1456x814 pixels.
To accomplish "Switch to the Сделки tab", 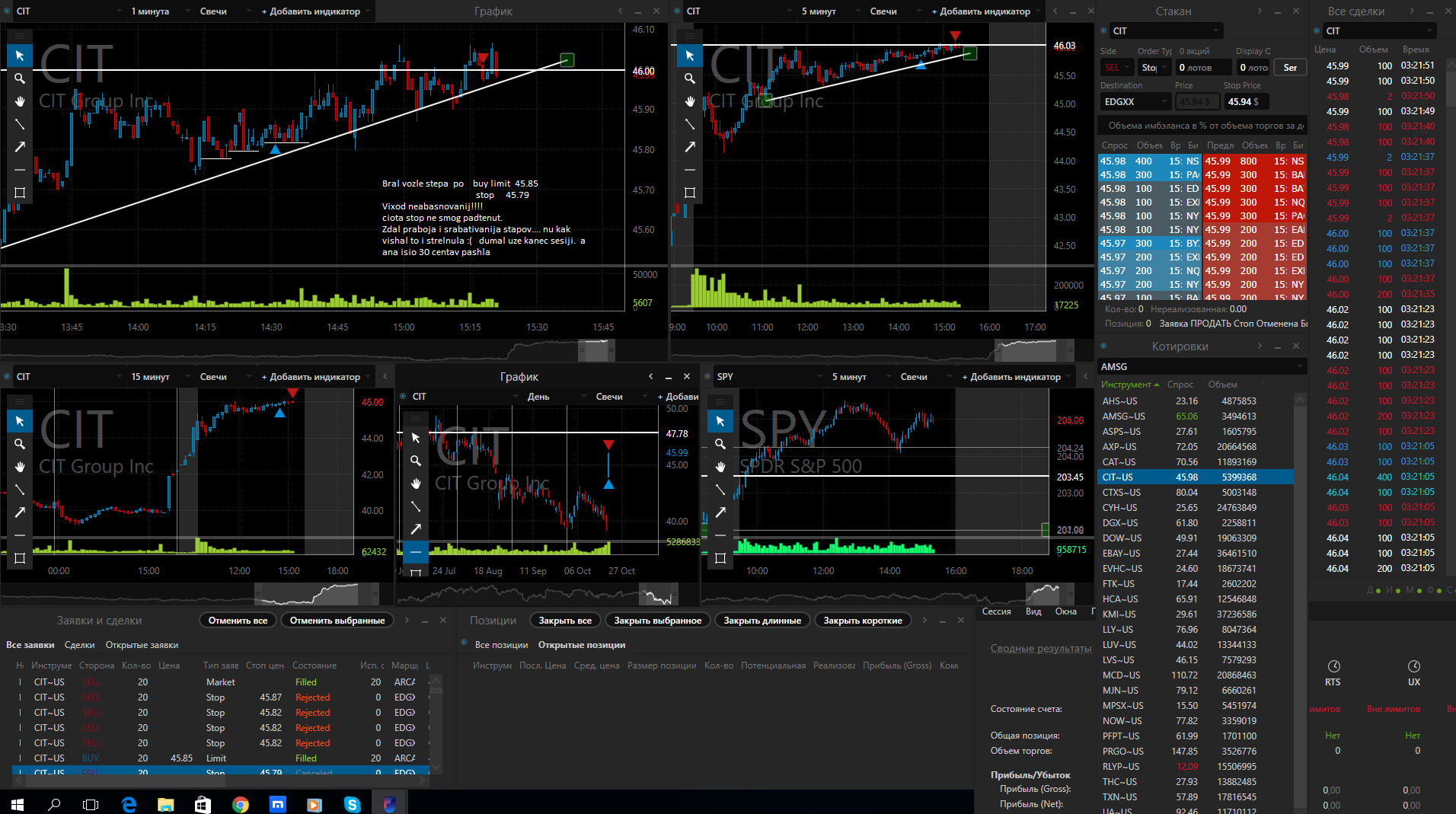I will [80, 645].
